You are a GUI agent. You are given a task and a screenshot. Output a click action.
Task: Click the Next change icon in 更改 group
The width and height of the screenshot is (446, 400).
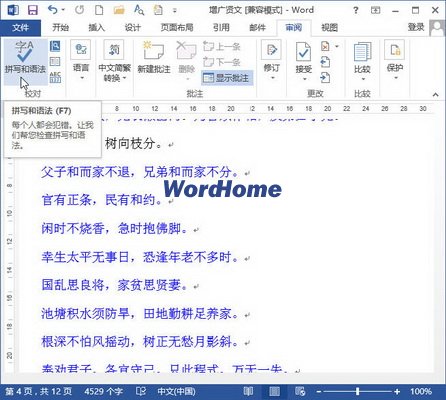coord(325,77)
